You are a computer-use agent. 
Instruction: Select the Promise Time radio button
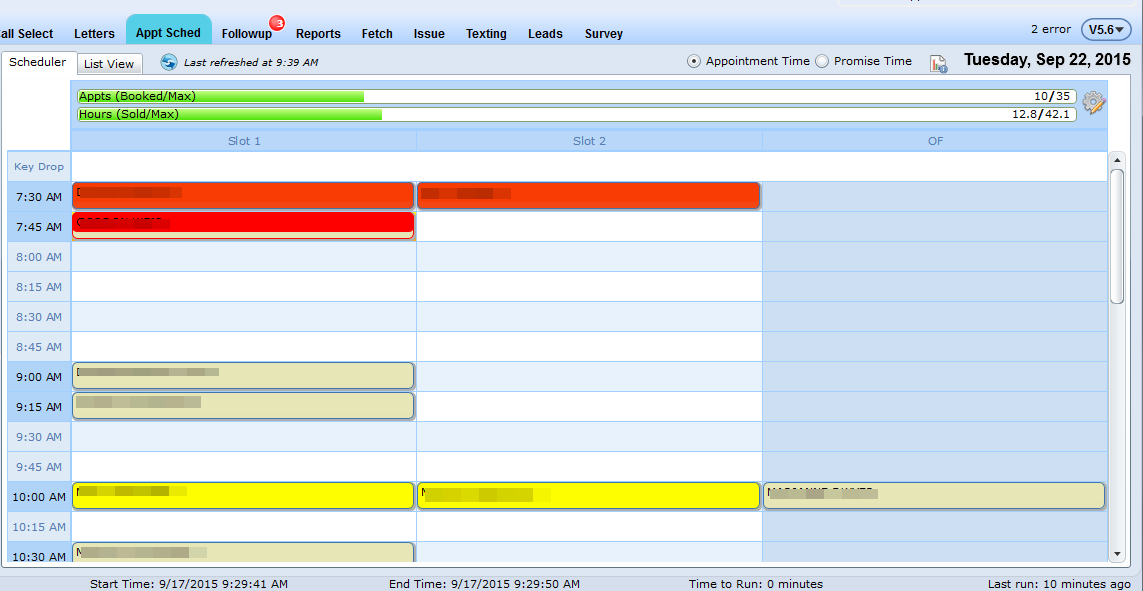[822, 61]
